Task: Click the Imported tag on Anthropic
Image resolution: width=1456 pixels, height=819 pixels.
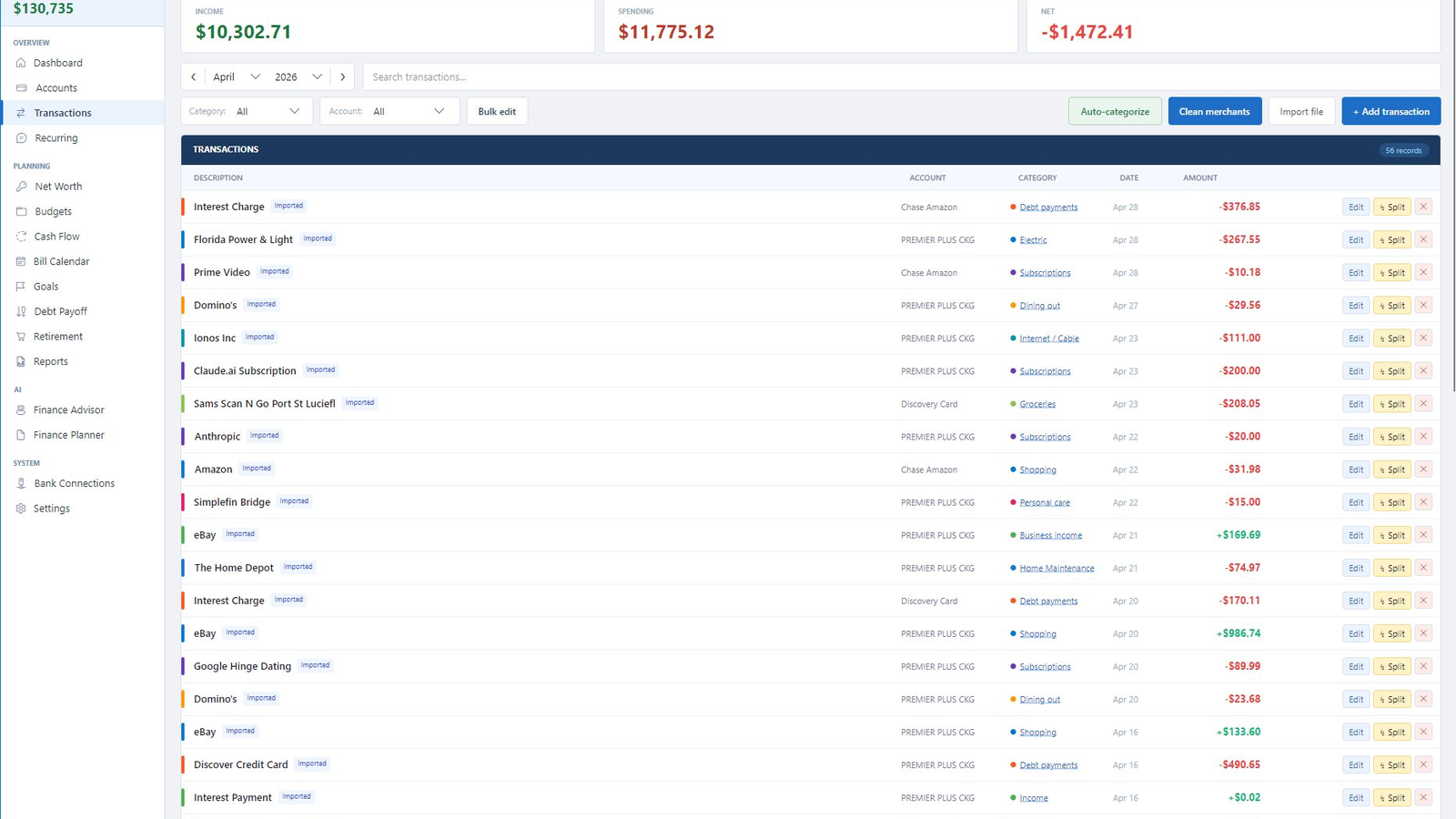Action: tap(265, 436)
